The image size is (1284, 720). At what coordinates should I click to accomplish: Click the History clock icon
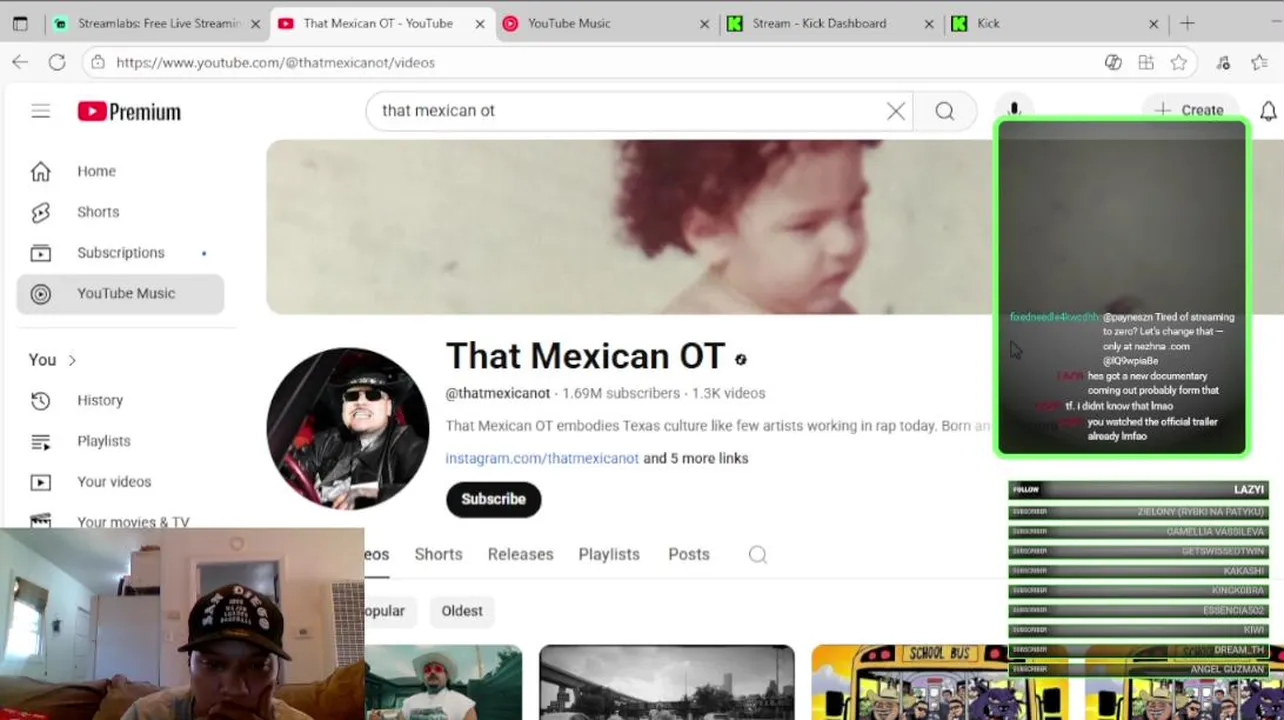tap(40, 401)
